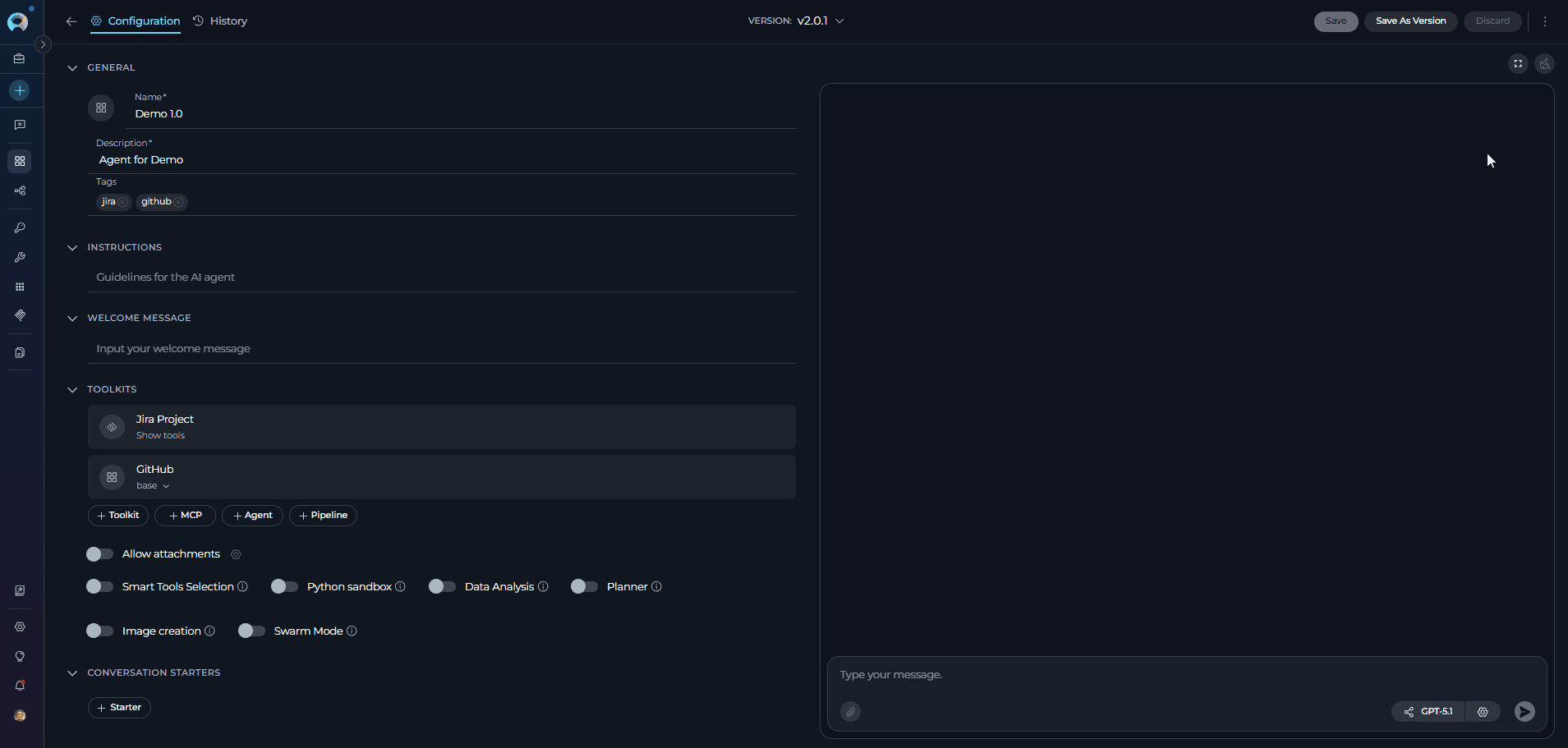Click the Save button

[1336, 21]
